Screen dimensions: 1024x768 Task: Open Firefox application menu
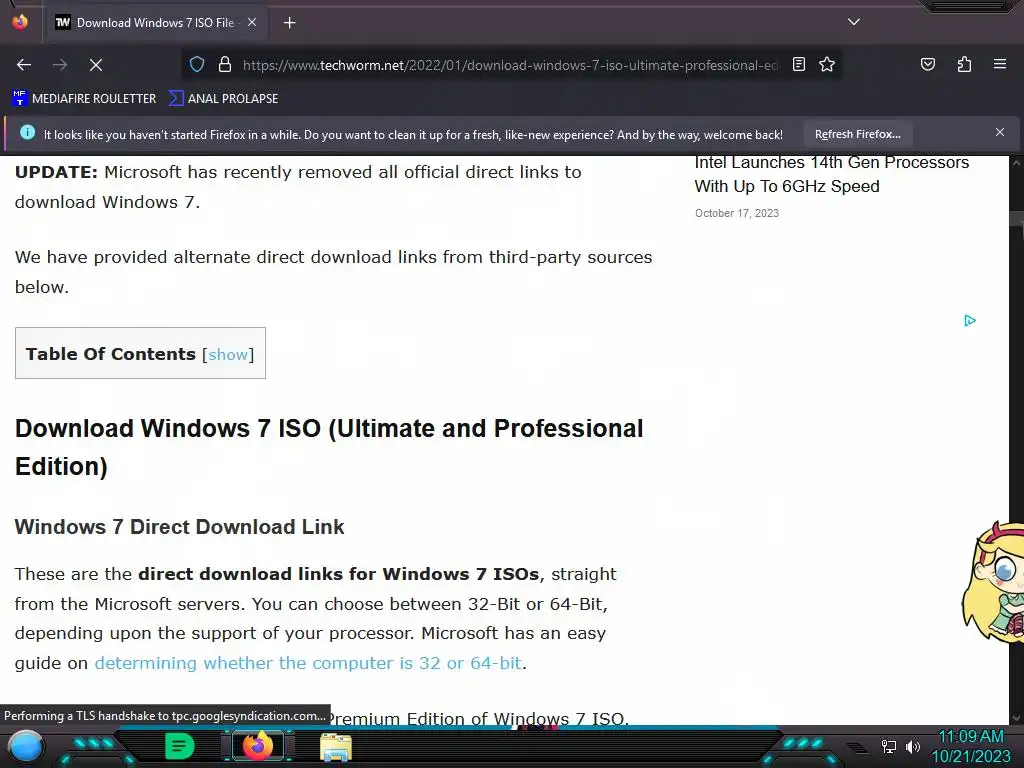click(x=1000, y=64)
